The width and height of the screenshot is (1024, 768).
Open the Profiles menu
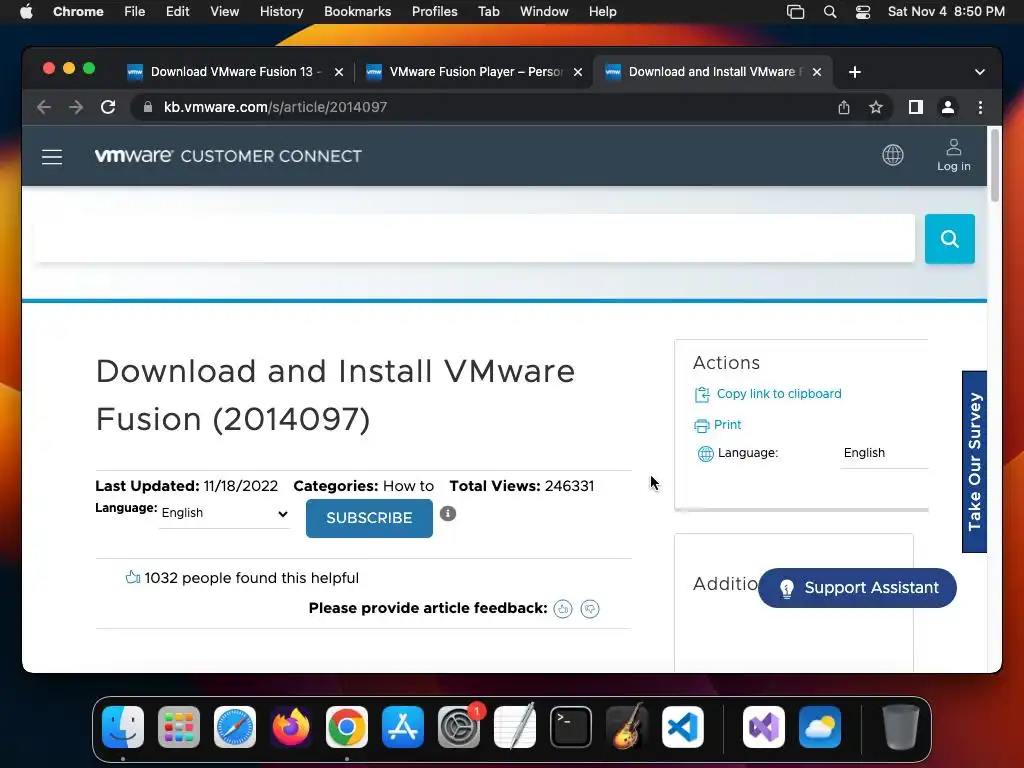coord(434,12)
